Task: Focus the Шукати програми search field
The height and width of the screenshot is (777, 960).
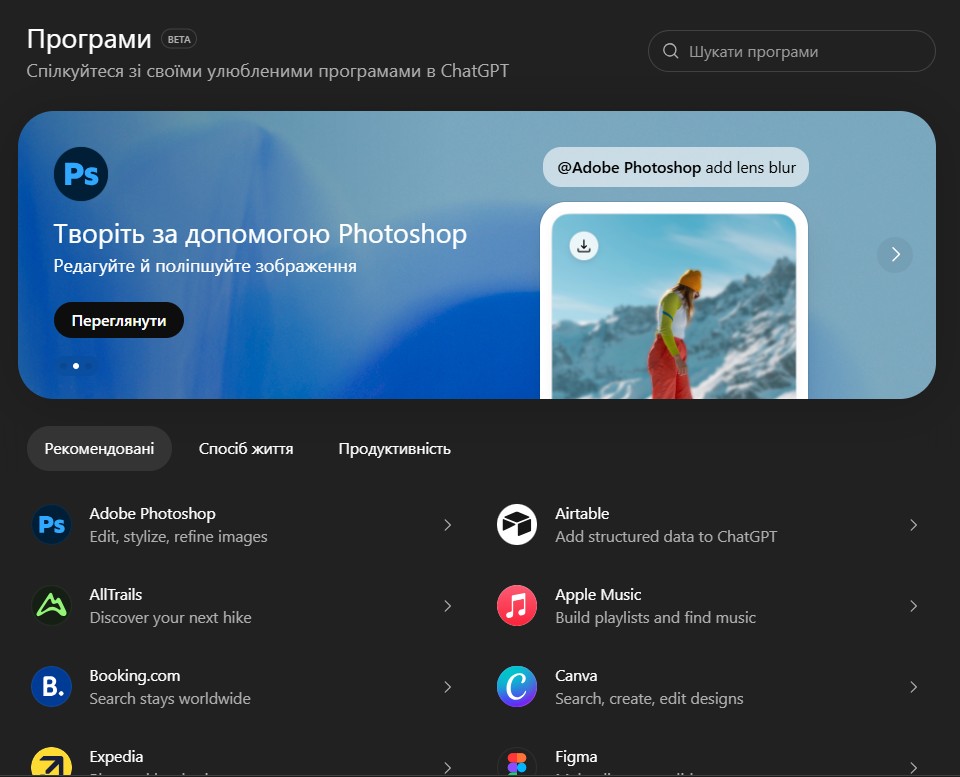Action: 792,51
